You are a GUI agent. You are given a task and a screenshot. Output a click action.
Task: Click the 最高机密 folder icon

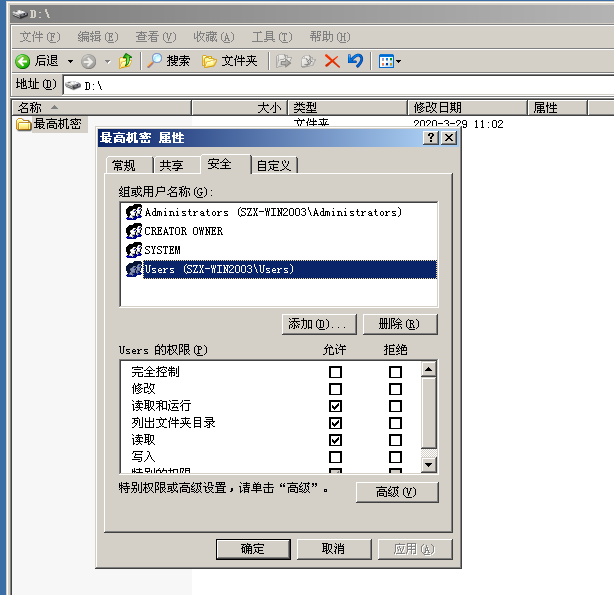pyautogui.click(x=23, y=125)
